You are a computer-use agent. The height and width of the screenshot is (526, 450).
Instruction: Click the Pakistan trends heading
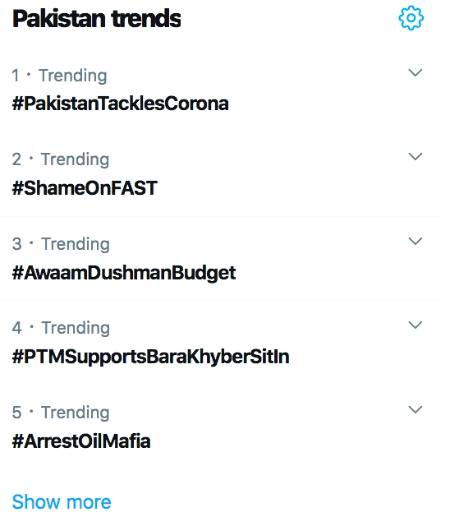click(97, 19)
